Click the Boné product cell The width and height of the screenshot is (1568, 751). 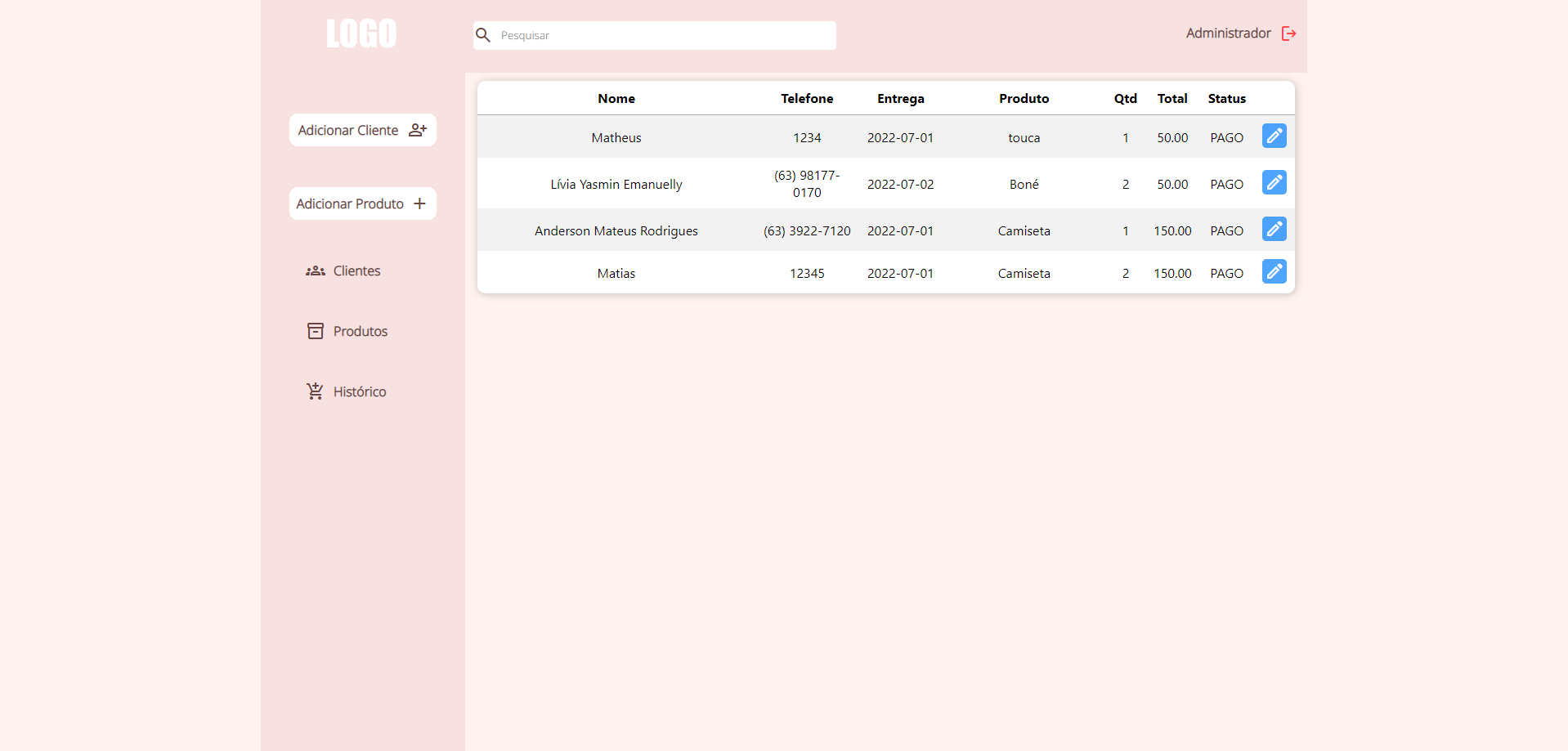pos(1024,184)
